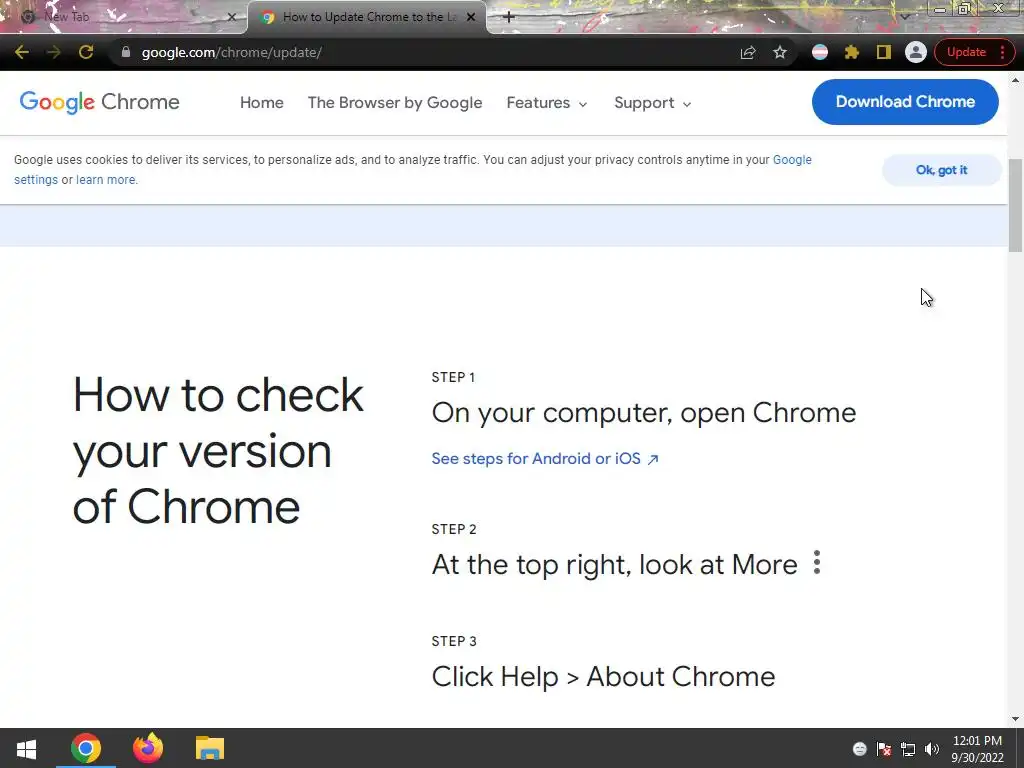Image resolution: width=1024 pixels, height=768 pixels.
Task: Expand the Features dropdown menu
Action: click(x=547, y=103)
